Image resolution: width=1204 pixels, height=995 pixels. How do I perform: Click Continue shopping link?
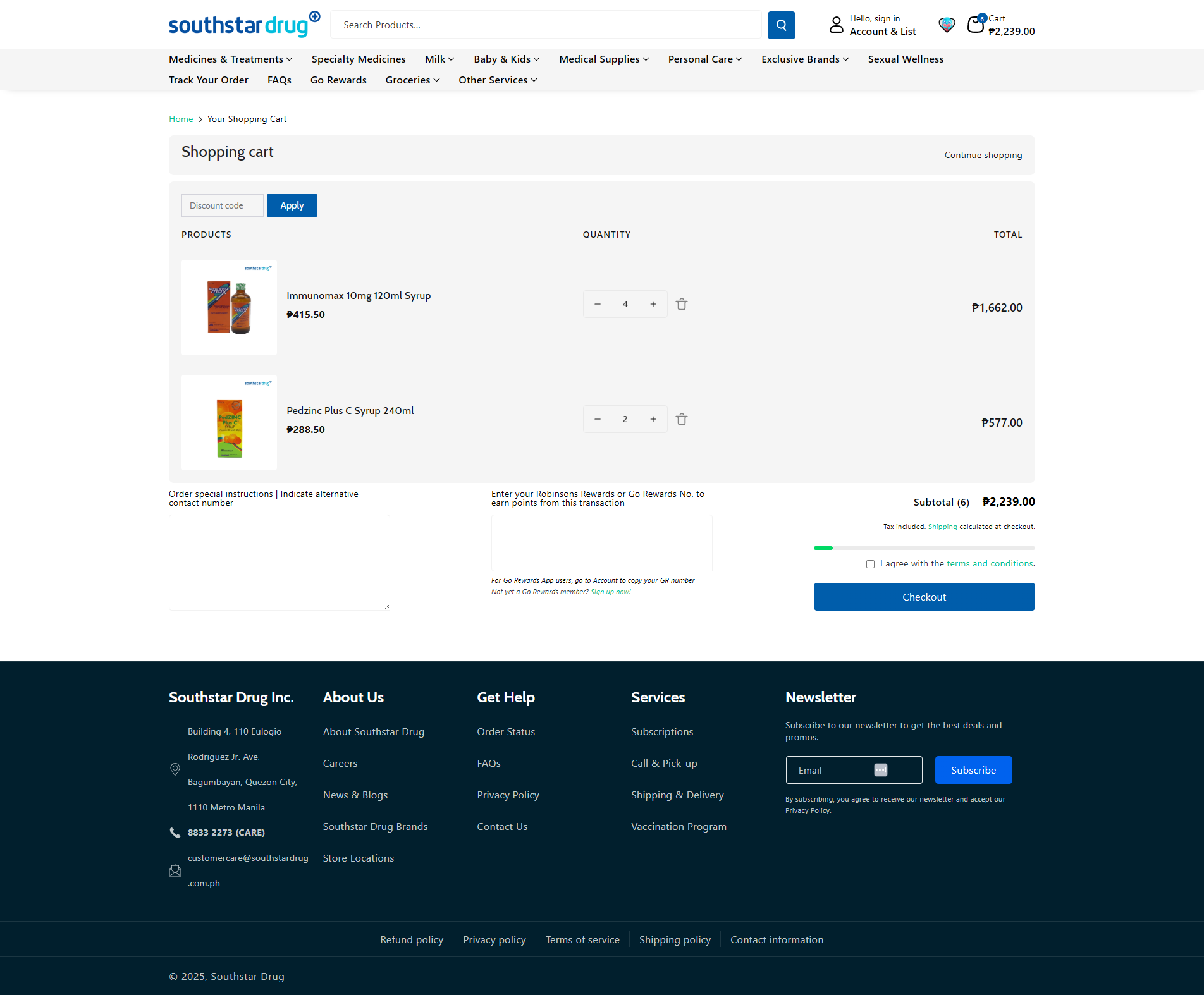(x=983, y=155)
